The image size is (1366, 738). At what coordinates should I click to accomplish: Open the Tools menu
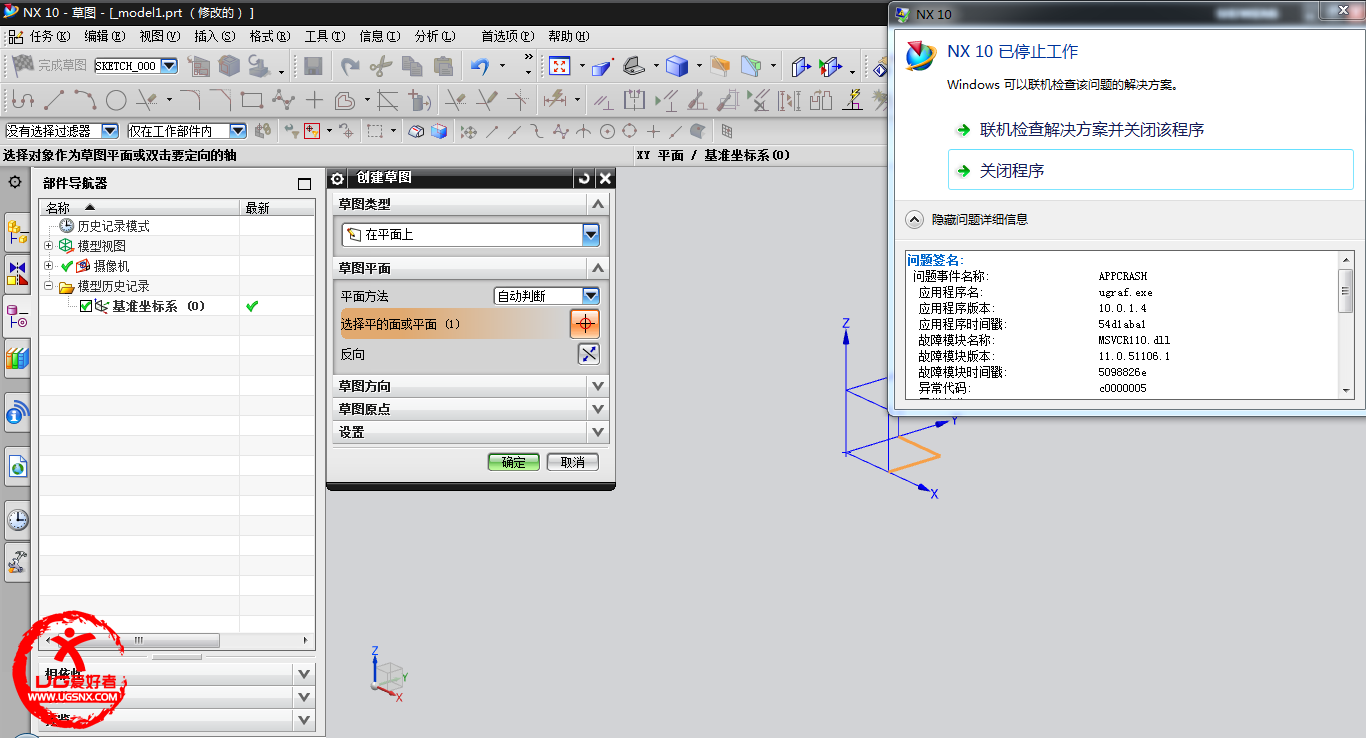tap(325, 36)
